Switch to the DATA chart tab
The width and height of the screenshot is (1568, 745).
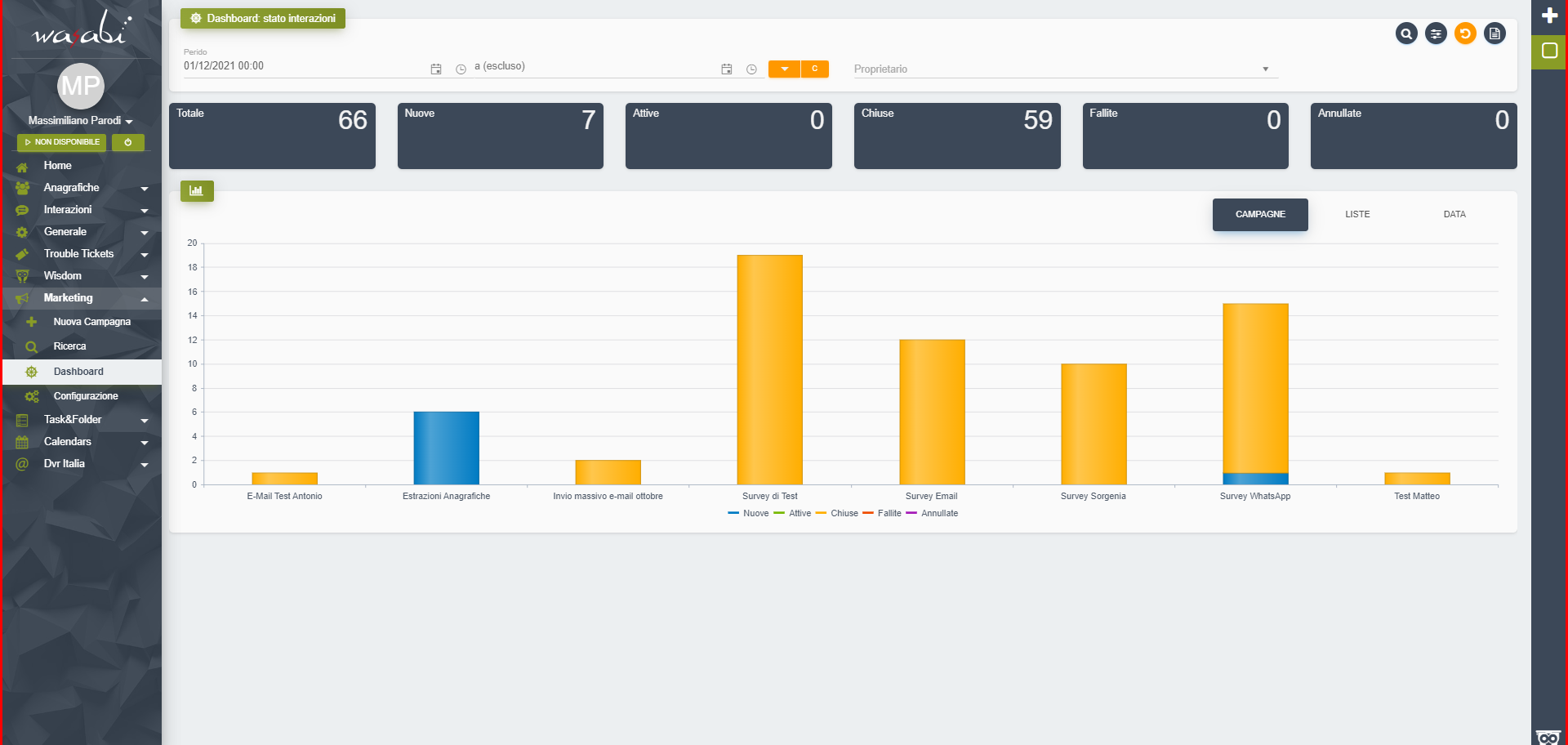1454,215
